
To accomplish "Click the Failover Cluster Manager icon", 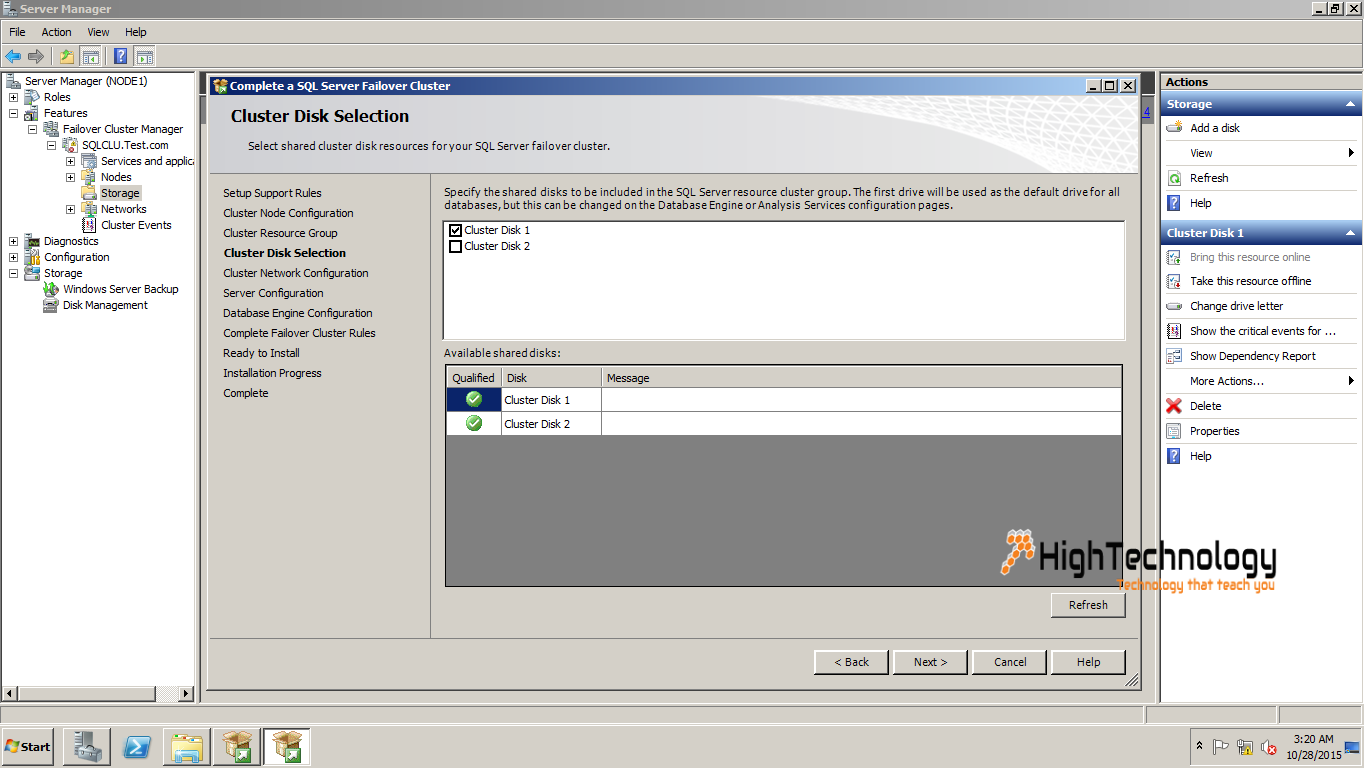I will click(x=51, y=129).
